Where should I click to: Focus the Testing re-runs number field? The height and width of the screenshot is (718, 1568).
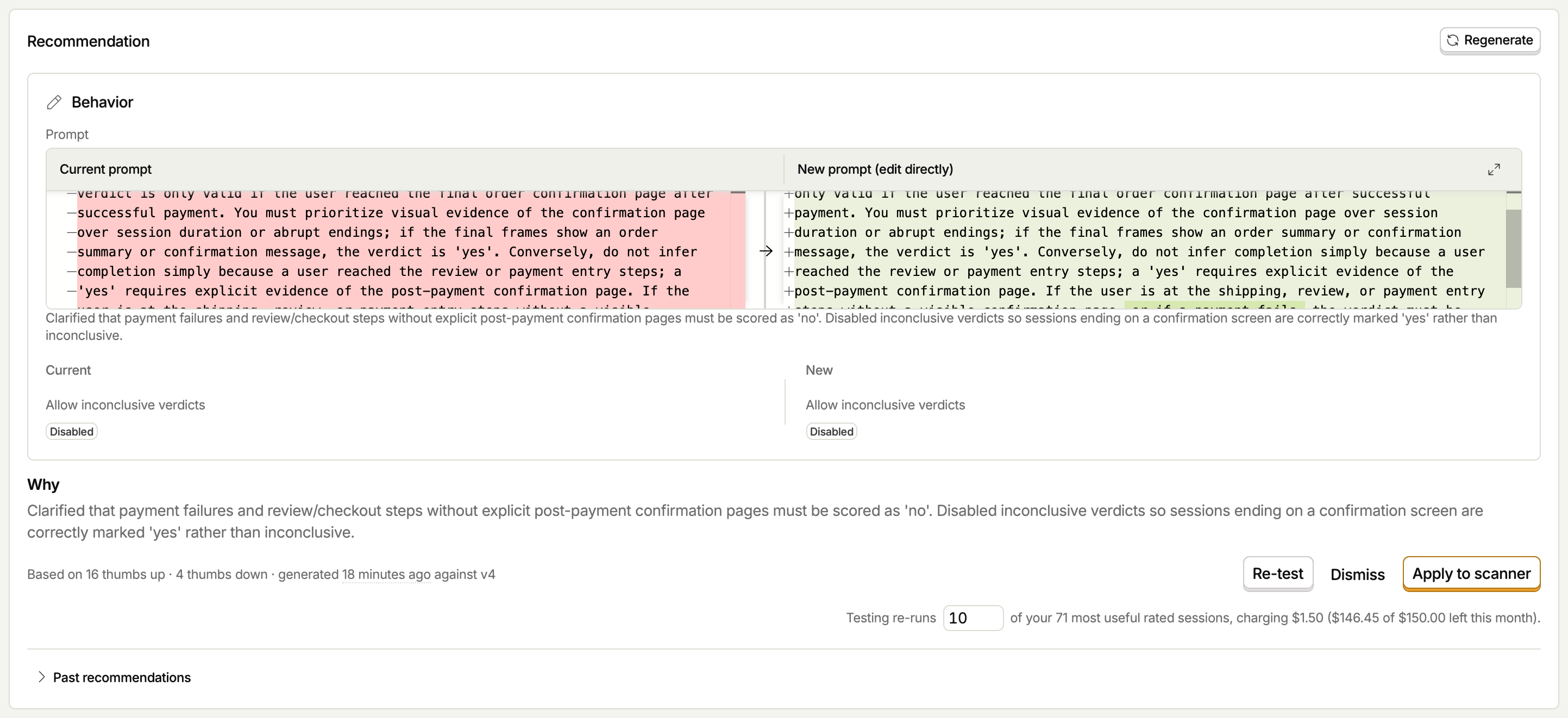(973, 618)
